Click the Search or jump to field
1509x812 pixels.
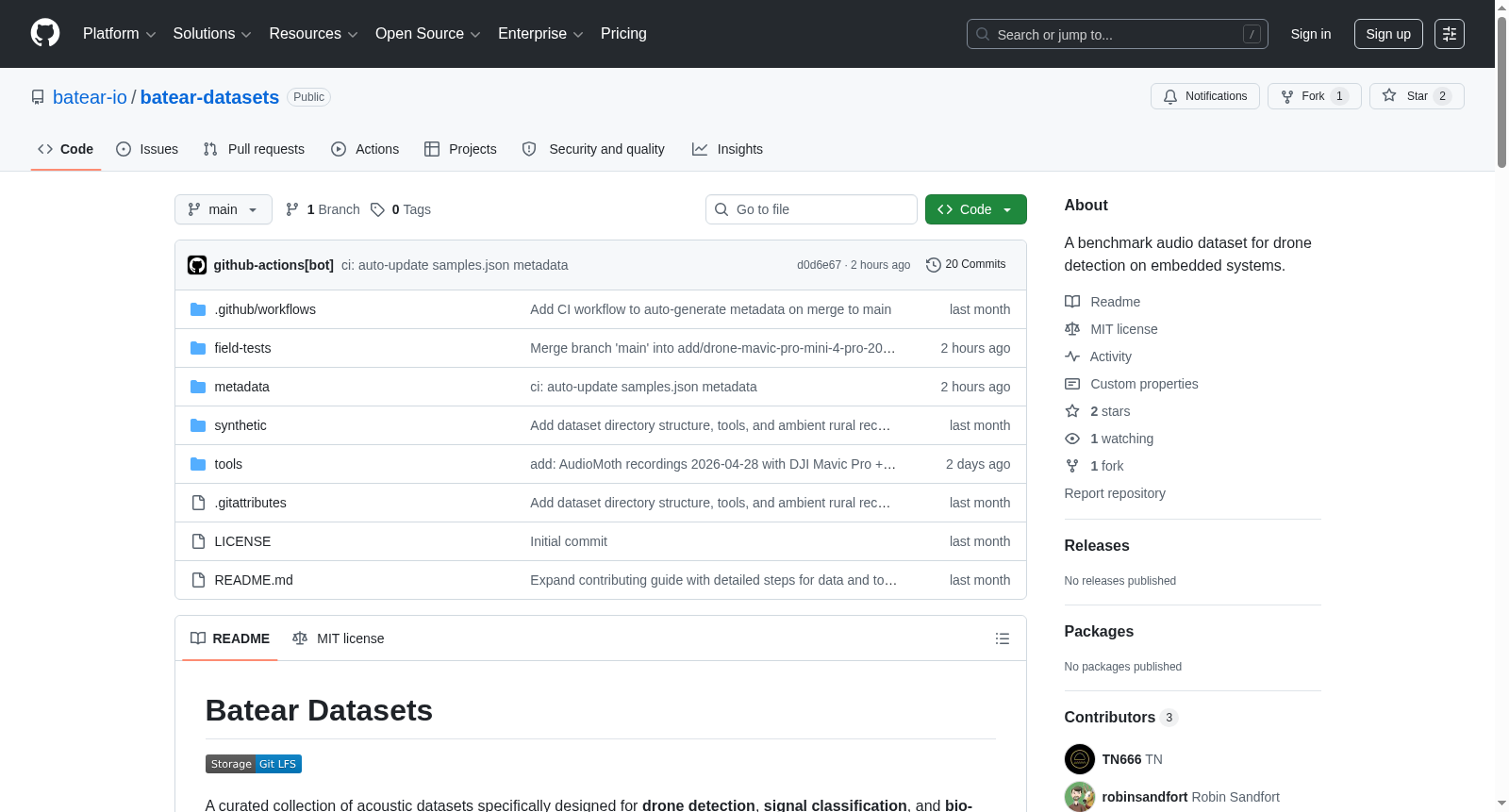pos(1118,34)
